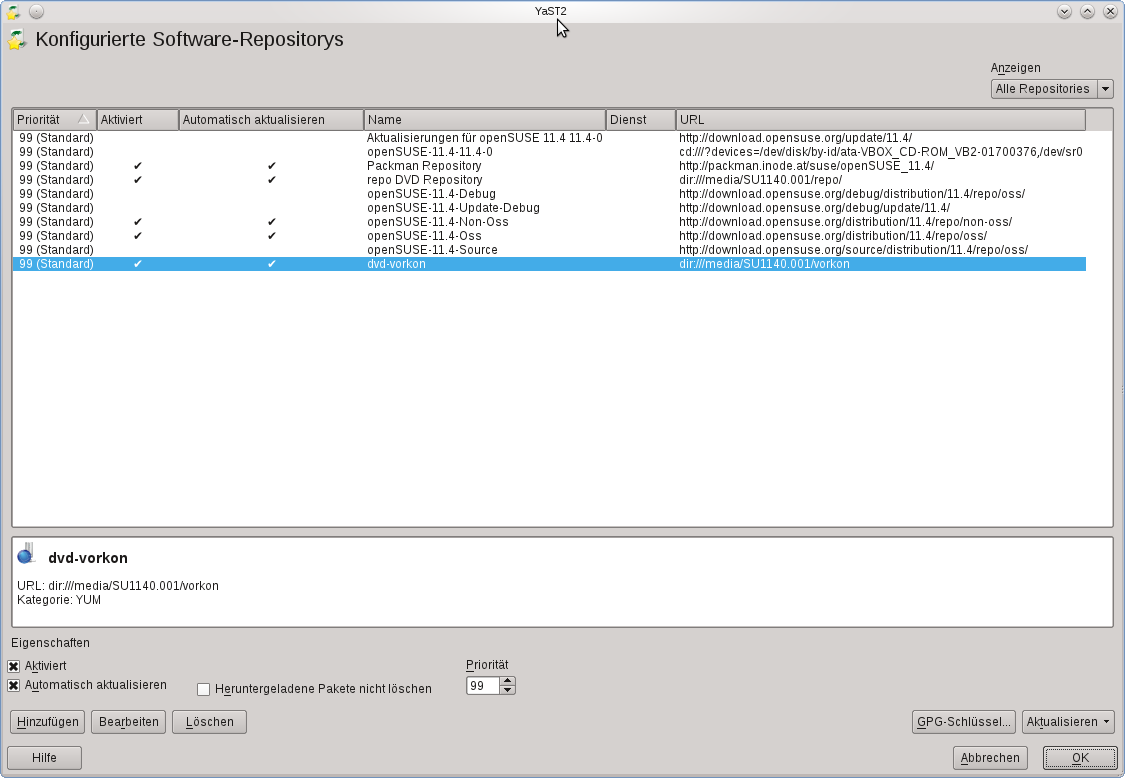Click the YaST icon in the title bar

(x=13, y=11)
